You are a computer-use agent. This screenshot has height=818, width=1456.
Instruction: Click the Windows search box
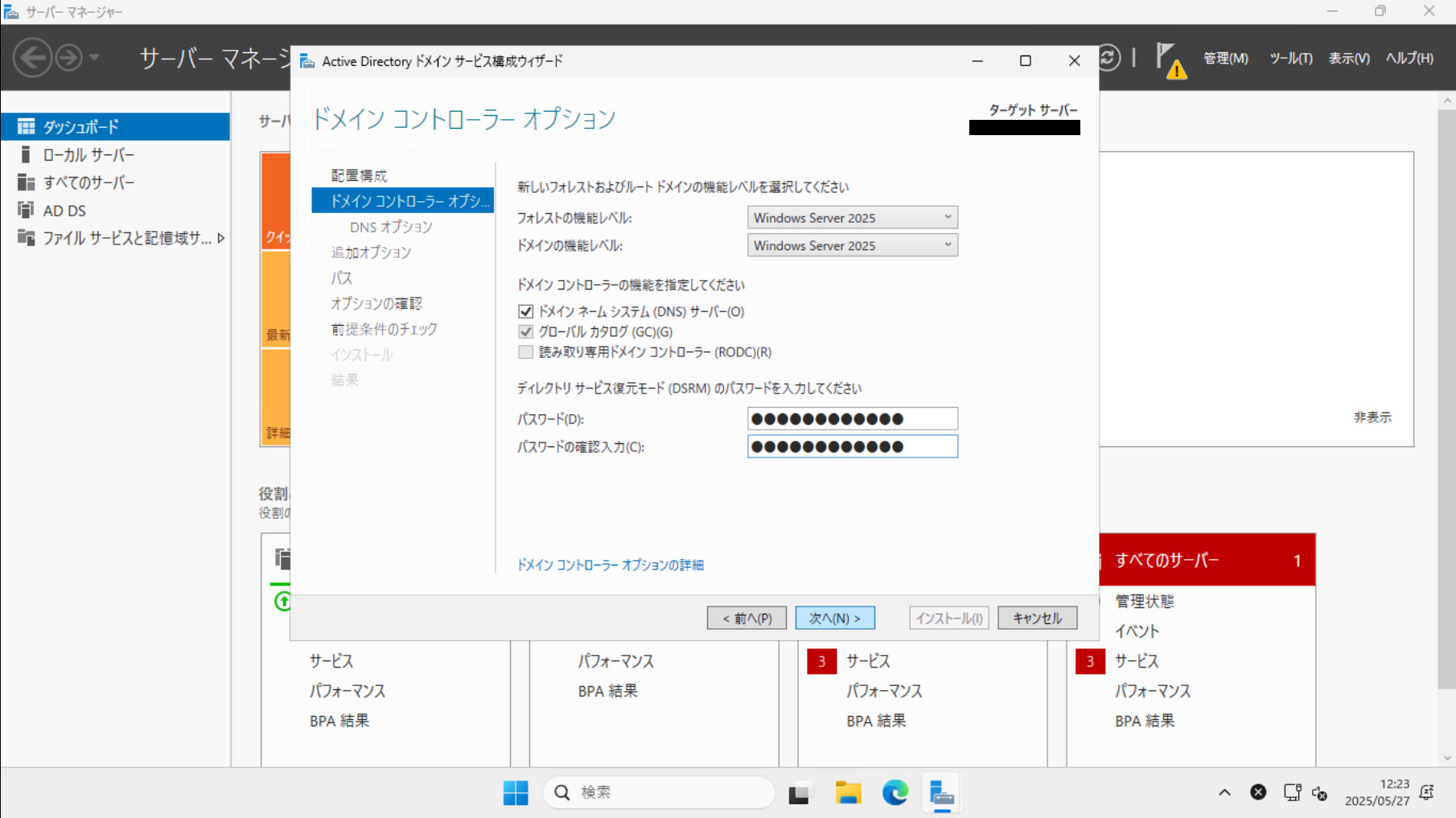[x=659, y=793]
